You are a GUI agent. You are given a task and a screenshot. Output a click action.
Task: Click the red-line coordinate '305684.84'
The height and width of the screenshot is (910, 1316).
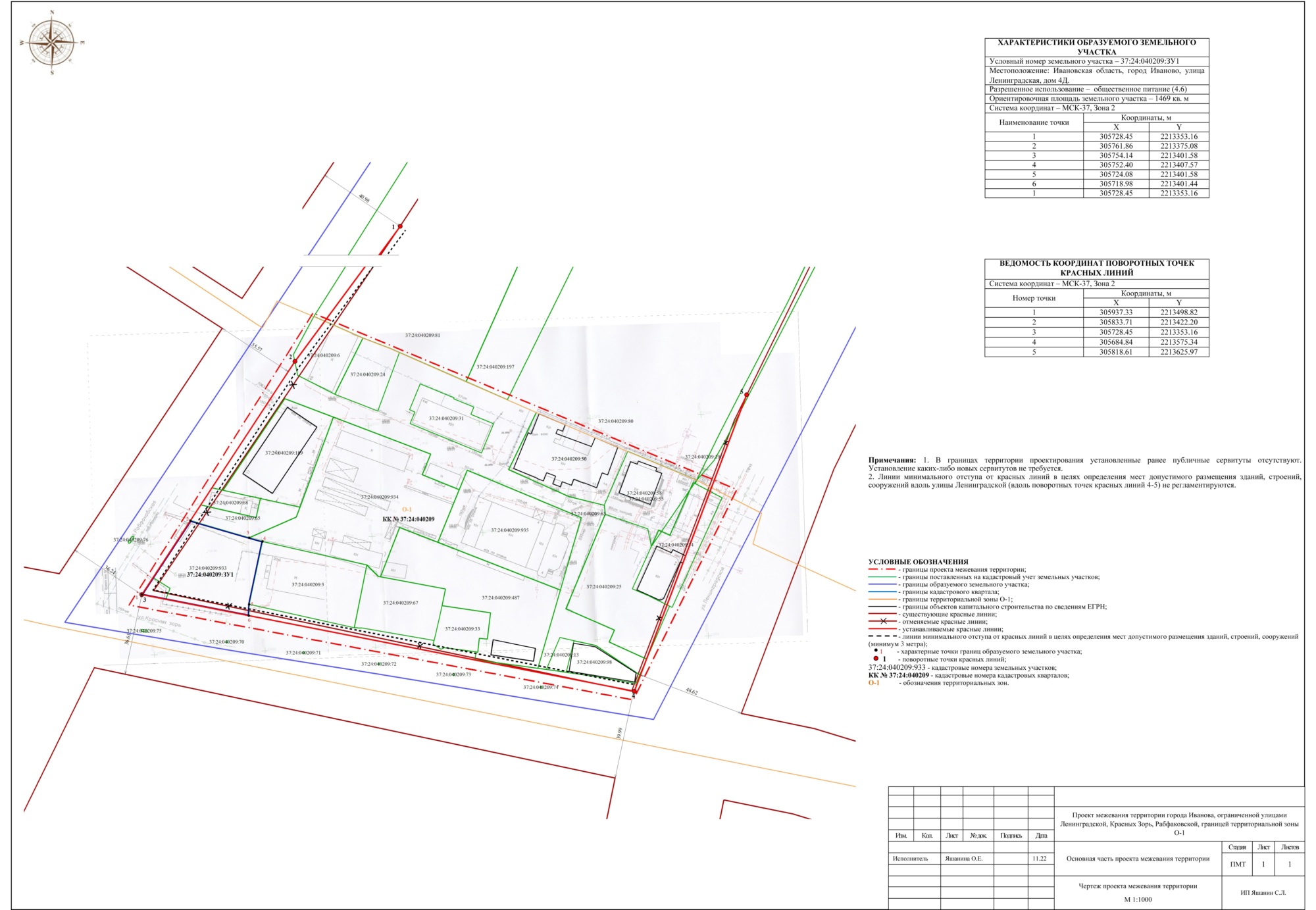[x=1116, y=342]
